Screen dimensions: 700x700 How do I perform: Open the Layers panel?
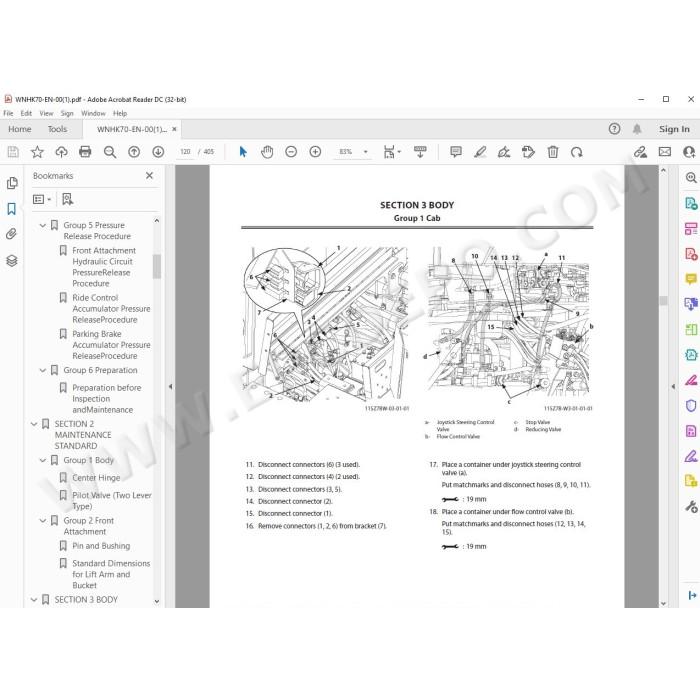12,261
